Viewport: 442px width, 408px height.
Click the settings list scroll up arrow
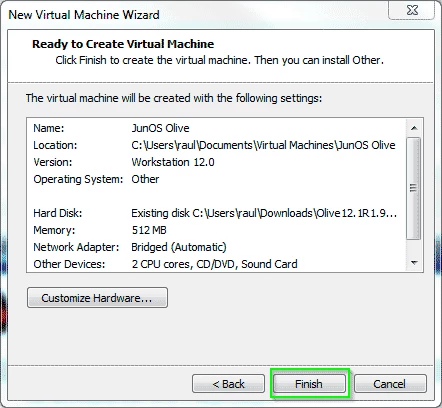tap(414, 128)
